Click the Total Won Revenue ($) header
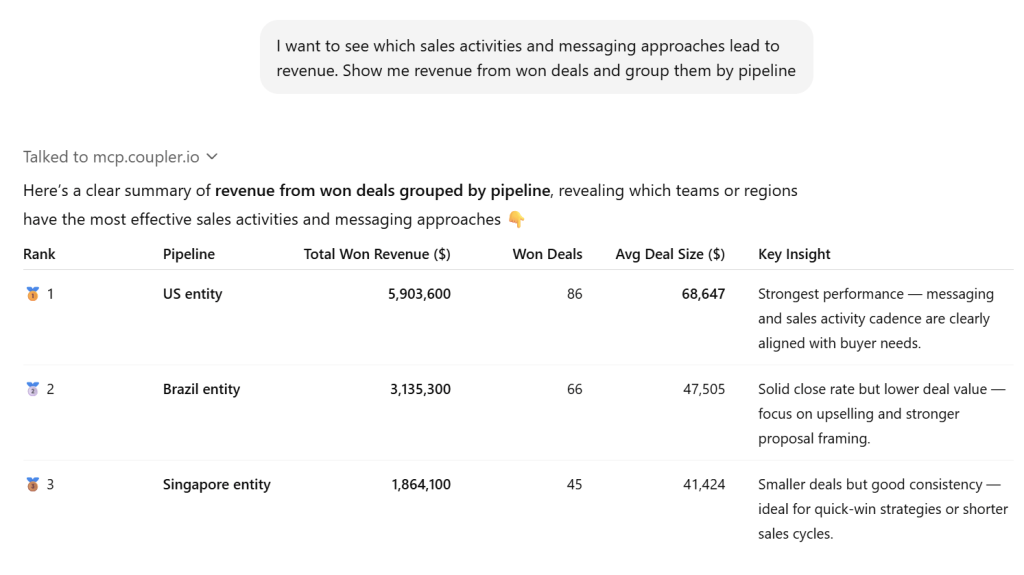This screenshot has width=1024, height=575. [377, 254]
